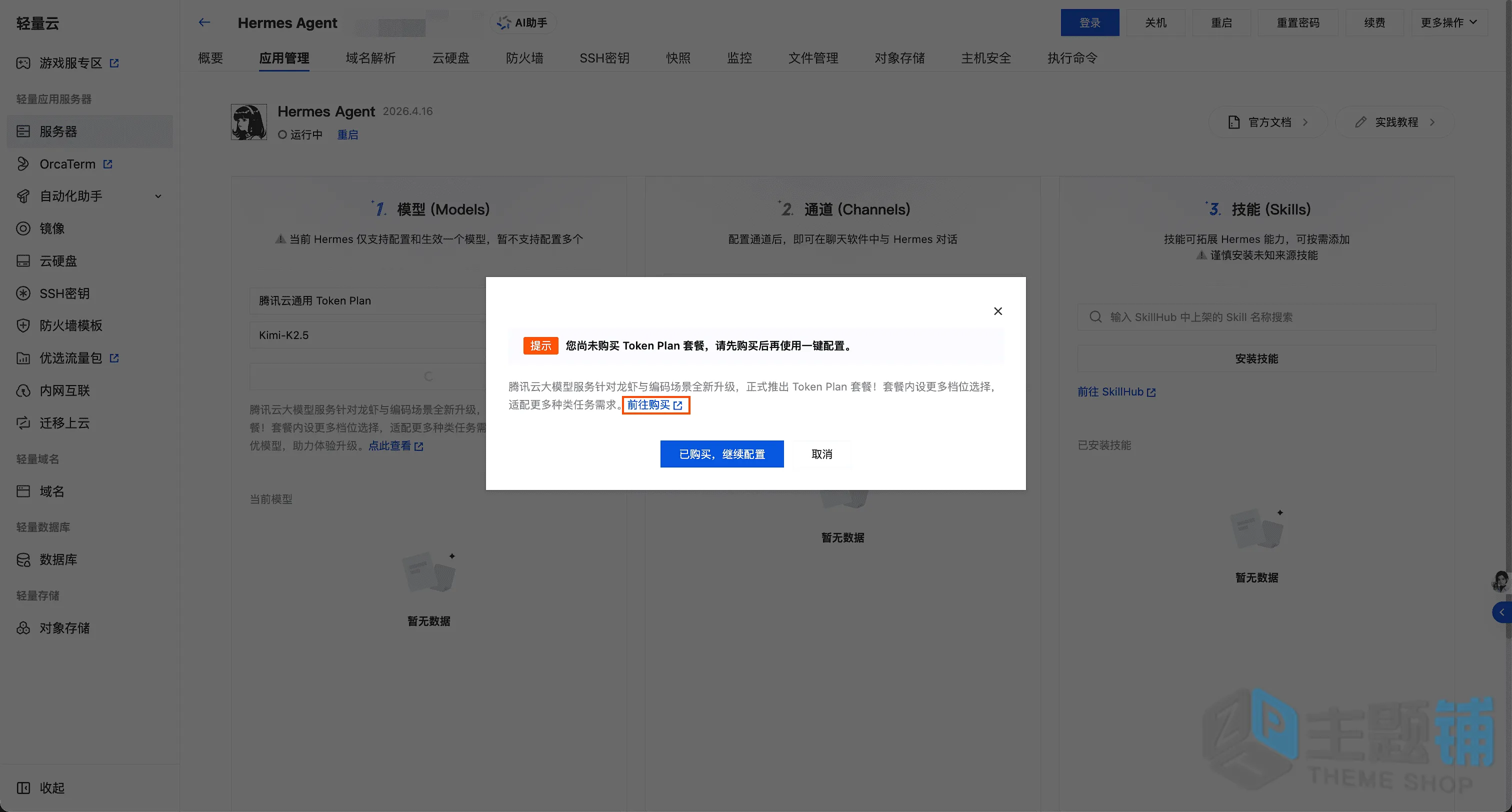Click the 迁移上云 icon
The width and height of the screenshot is (1512, 812).
[23, 422]
